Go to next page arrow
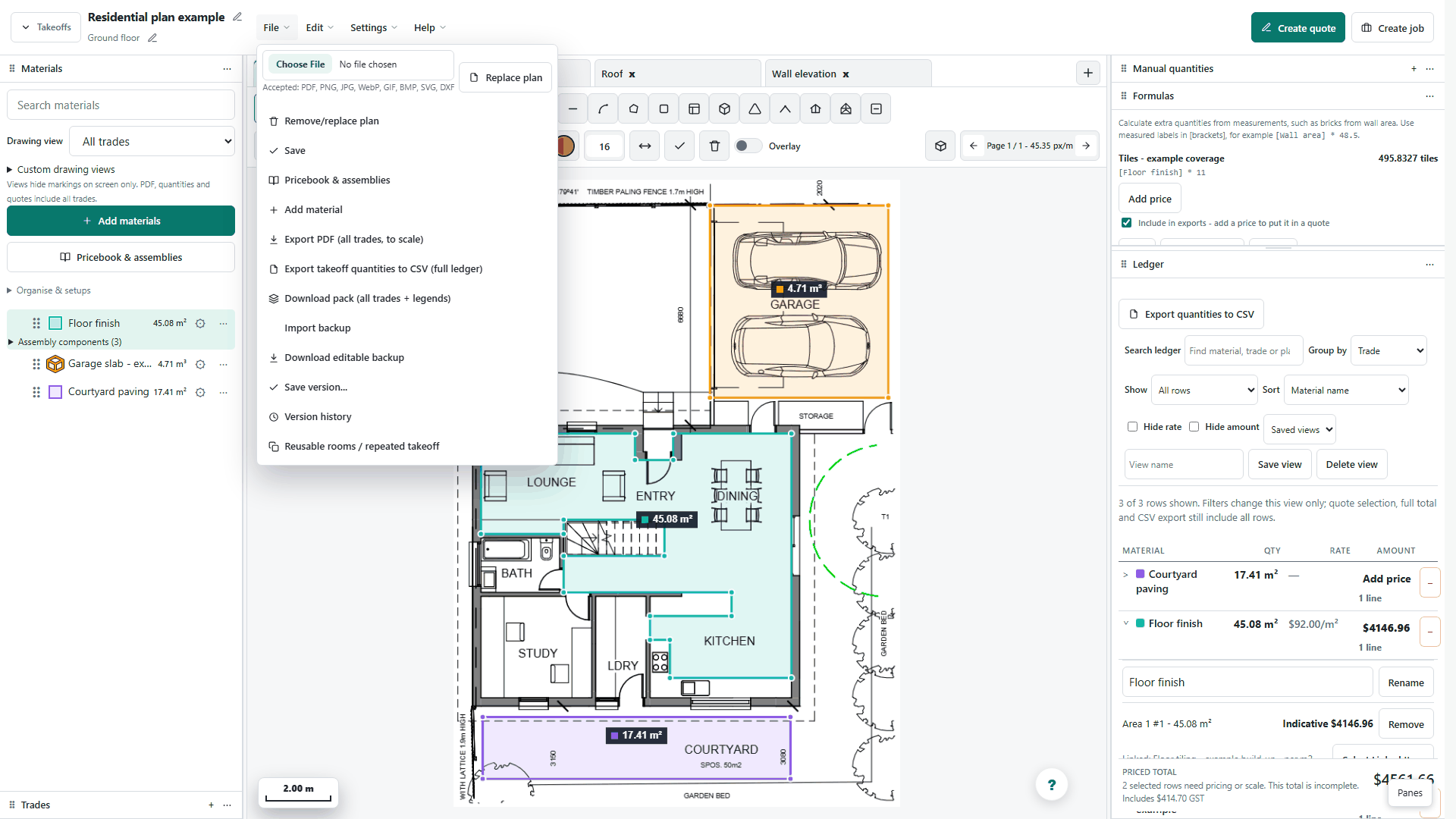 click(x=1086, y=146)
